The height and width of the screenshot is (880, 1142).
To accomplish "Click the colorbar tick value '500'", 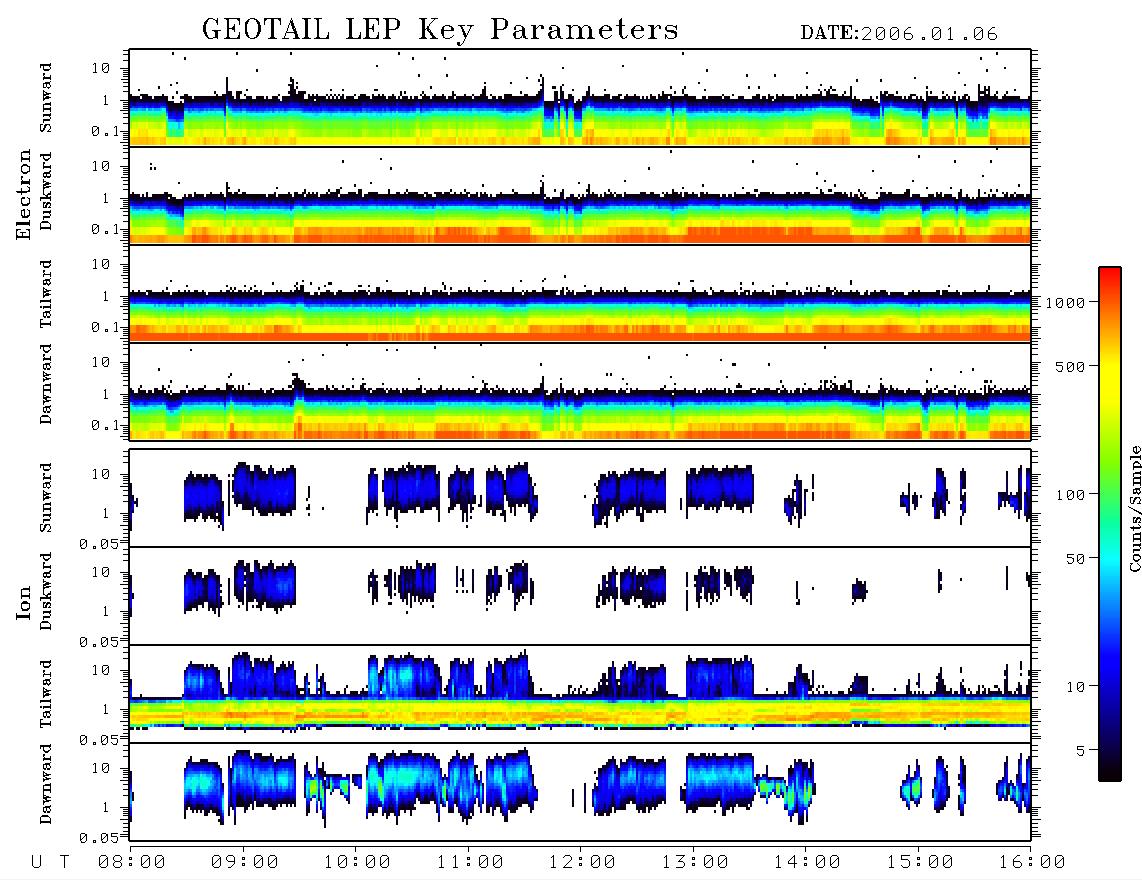I will pos(1070,366).
